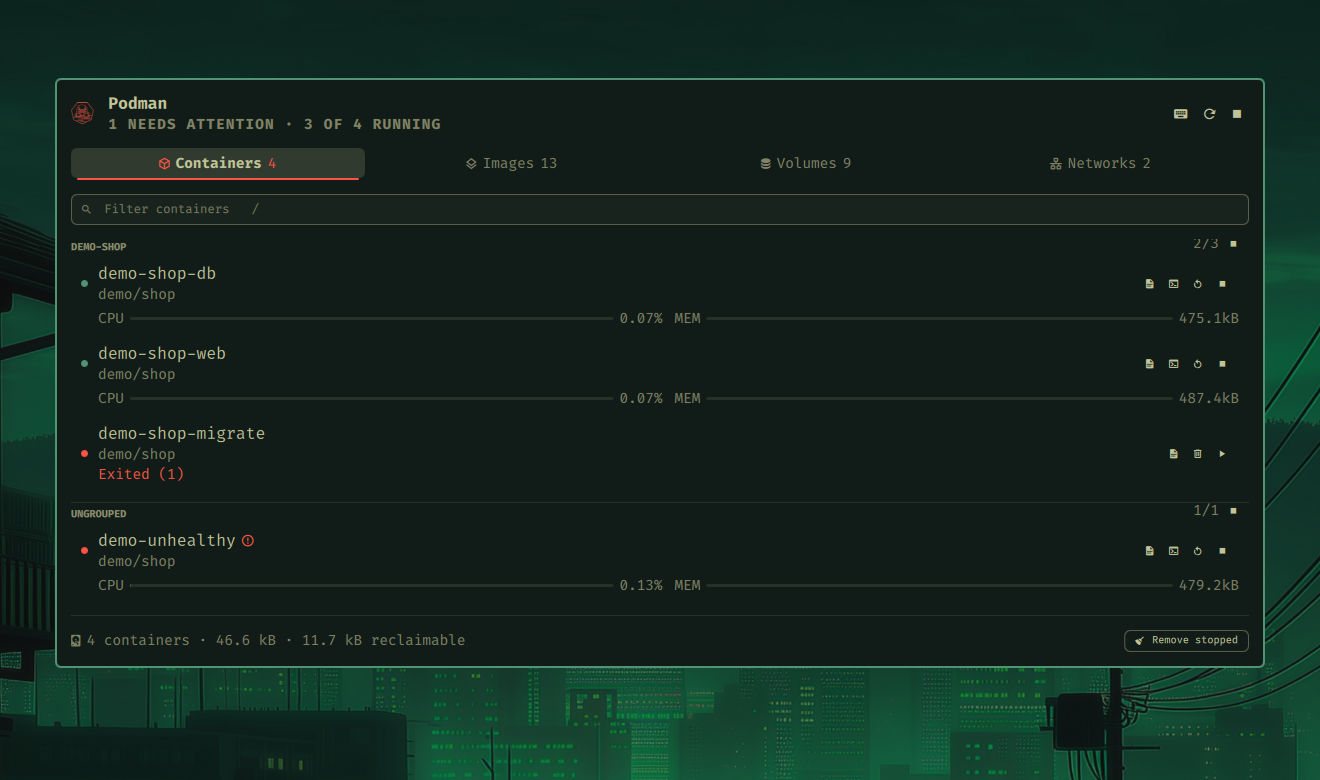Click the Remove stopped button
Image resolution: width=1320 pixels, height=780 pixels.
(1187, 640)
